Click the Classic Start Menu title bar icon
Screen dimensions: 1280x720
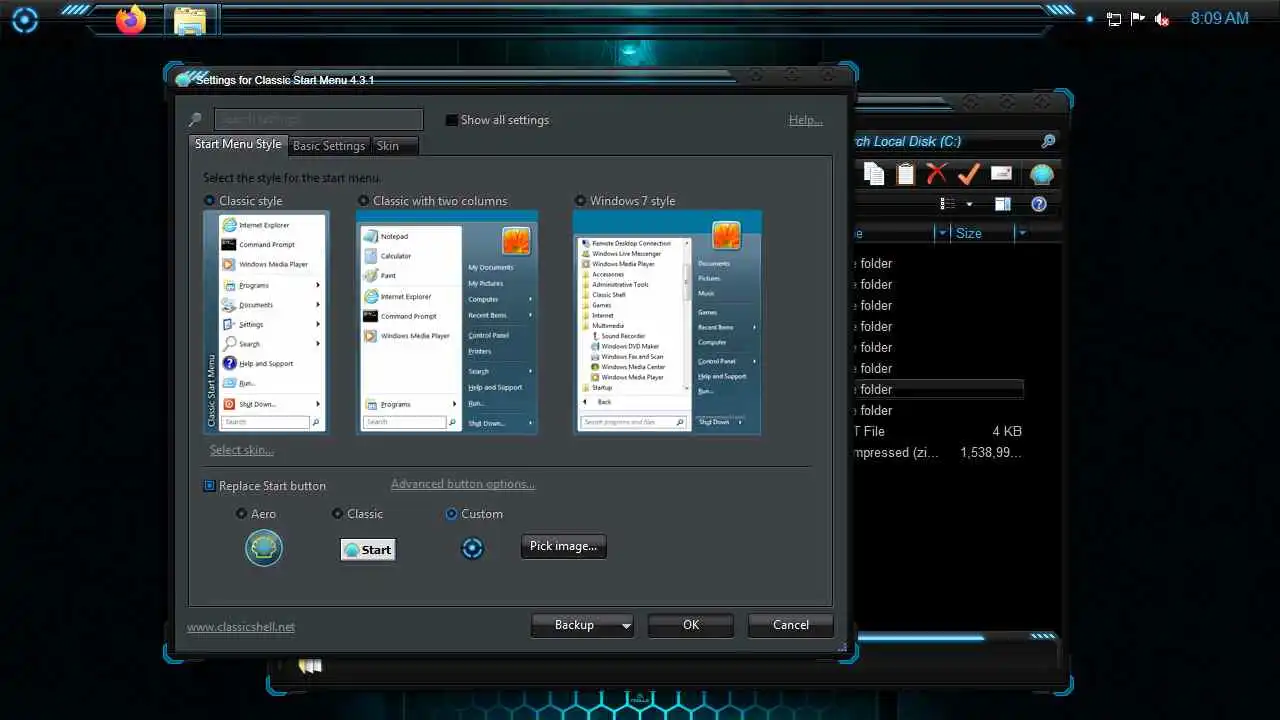(183, 79)
